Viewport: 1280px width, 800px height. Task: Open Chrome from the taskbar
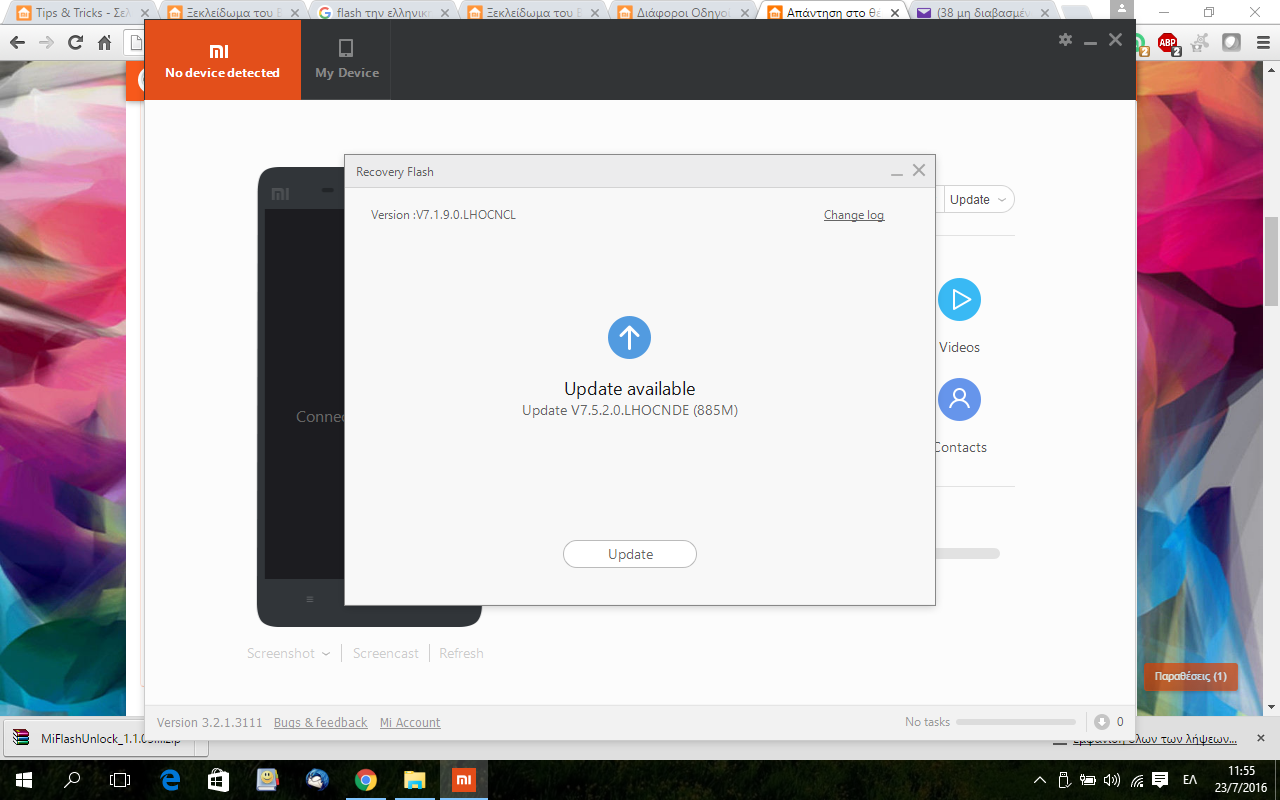pos(366,780)
